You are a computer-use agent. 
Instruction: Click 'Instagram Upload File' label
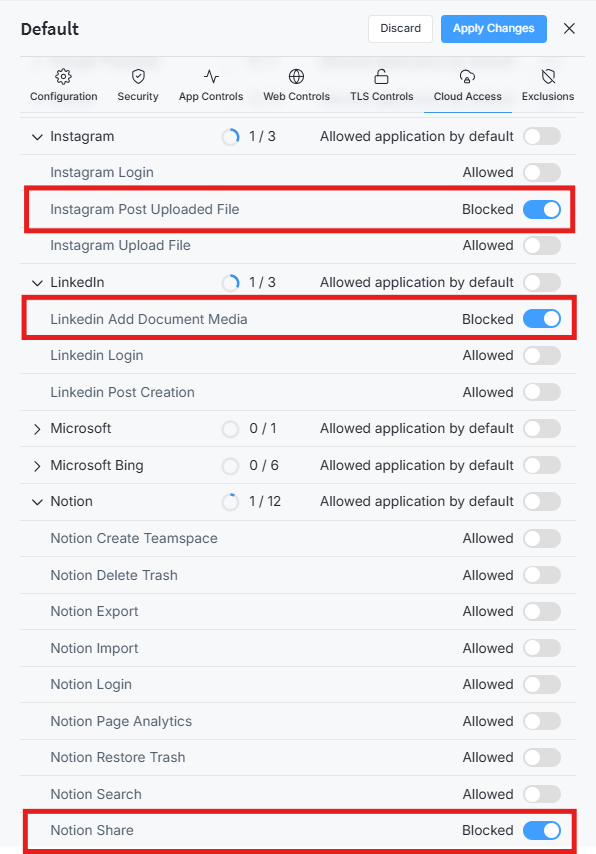pyautogui.click(x=120, y=246)
